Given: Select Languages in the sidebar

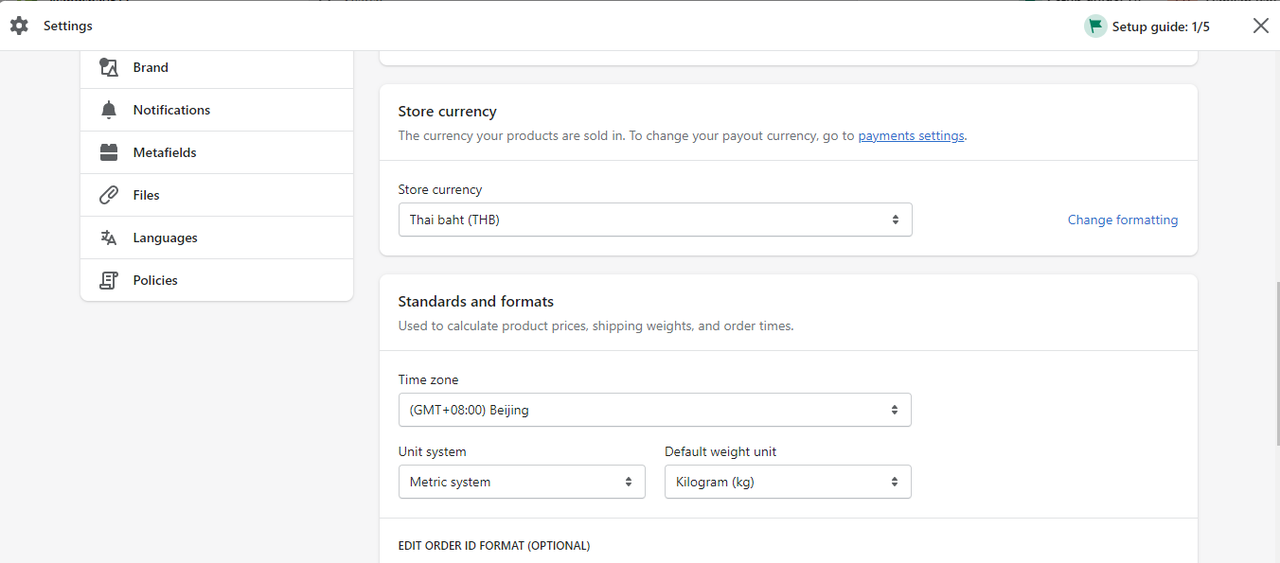Looking at the screenshot, I should point(217,238).
